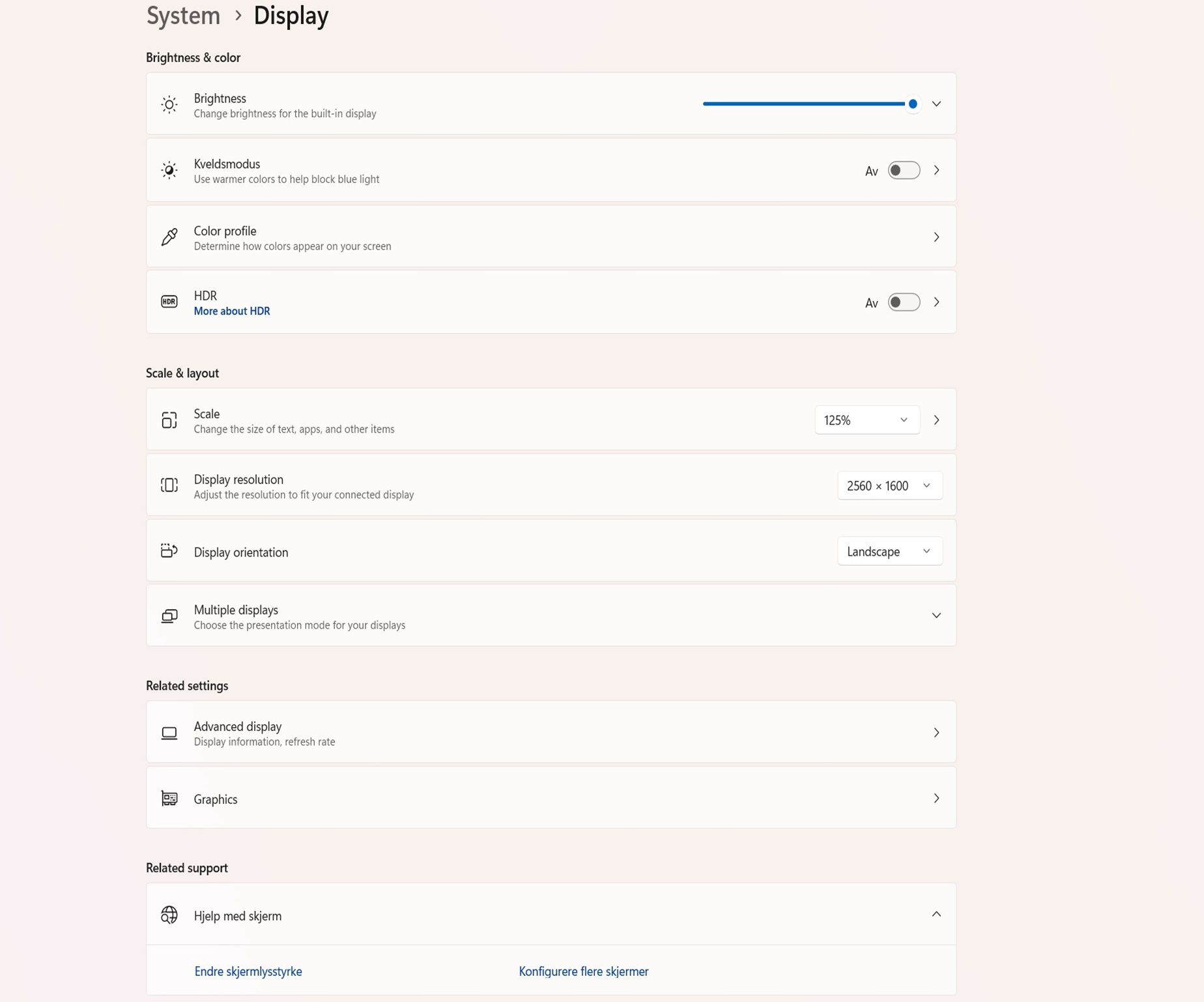The width and height of the screenshot is (1204, 1002).
Task: Click the Scale icon
Action: coord(169,420)
